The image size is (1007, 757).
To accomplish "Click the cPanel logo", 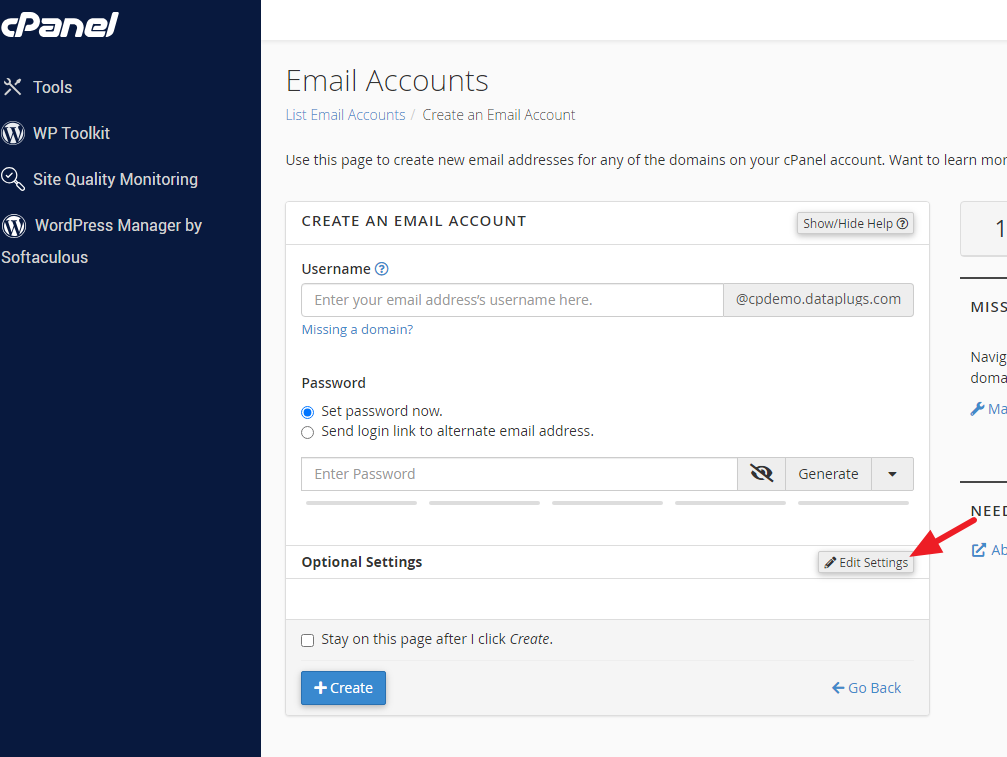I will point(60,26).
